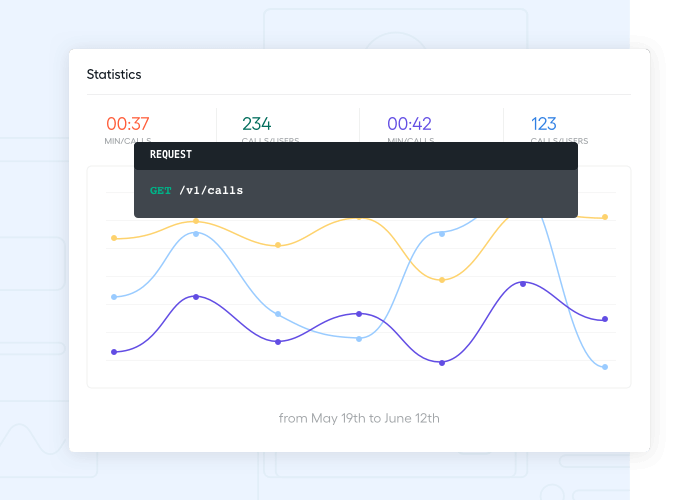
Task: Click the May 19th to June 12th date range
Action: pyautogui.click(x=359, y=418)
